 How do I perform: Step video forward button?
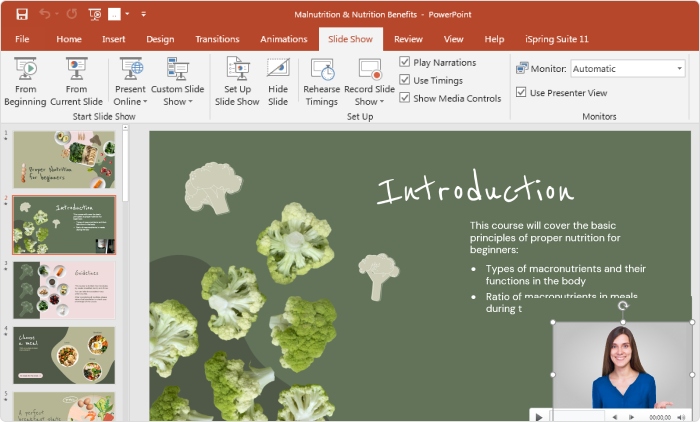(631, 417)
